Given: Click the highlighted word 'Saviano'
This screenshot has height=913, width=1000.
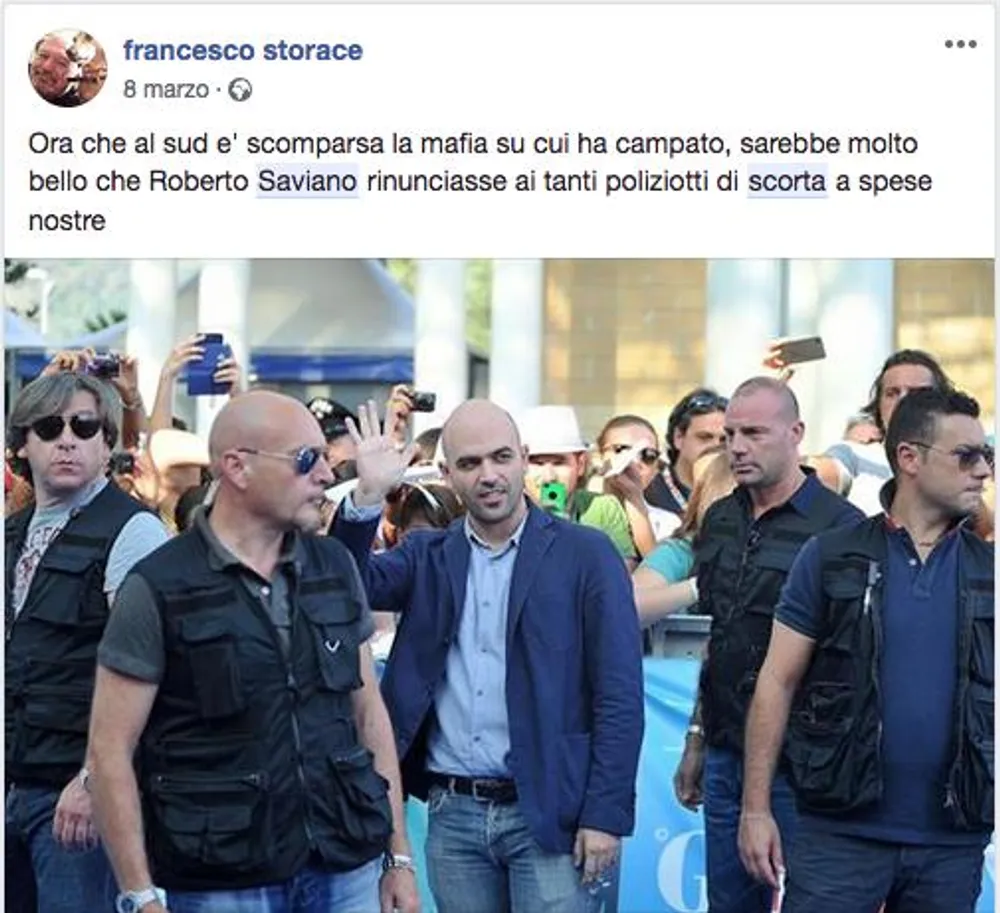Looking at the screenshot, I should (307, 182).
